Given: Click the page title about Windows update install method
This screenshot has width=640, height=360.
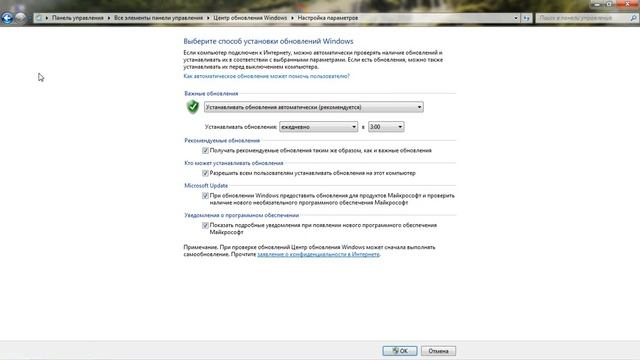Looking at the screenshot, I should tap(268, 41).
